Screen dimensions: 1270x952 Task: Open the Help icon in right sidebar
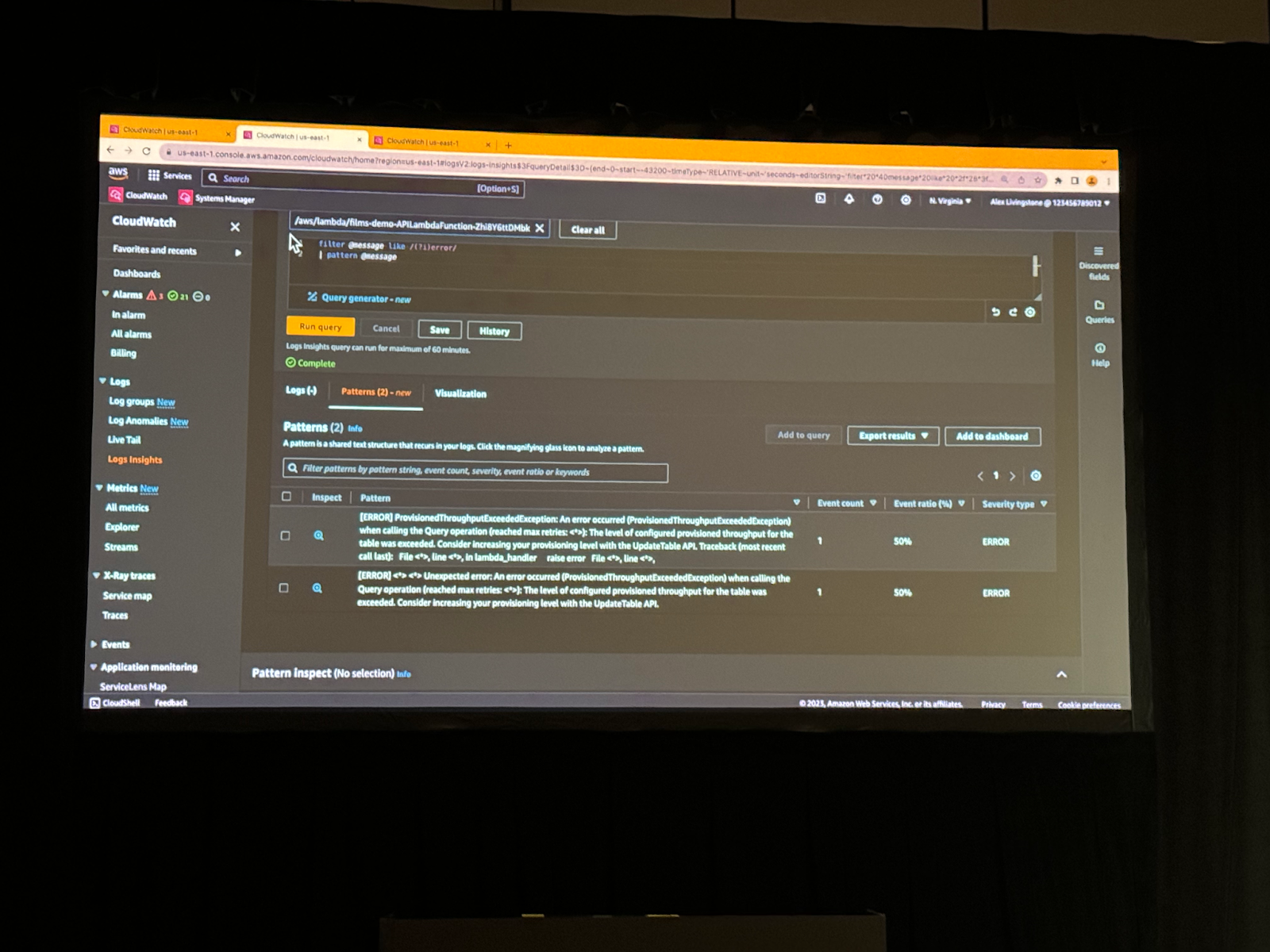pos(1100,348)
